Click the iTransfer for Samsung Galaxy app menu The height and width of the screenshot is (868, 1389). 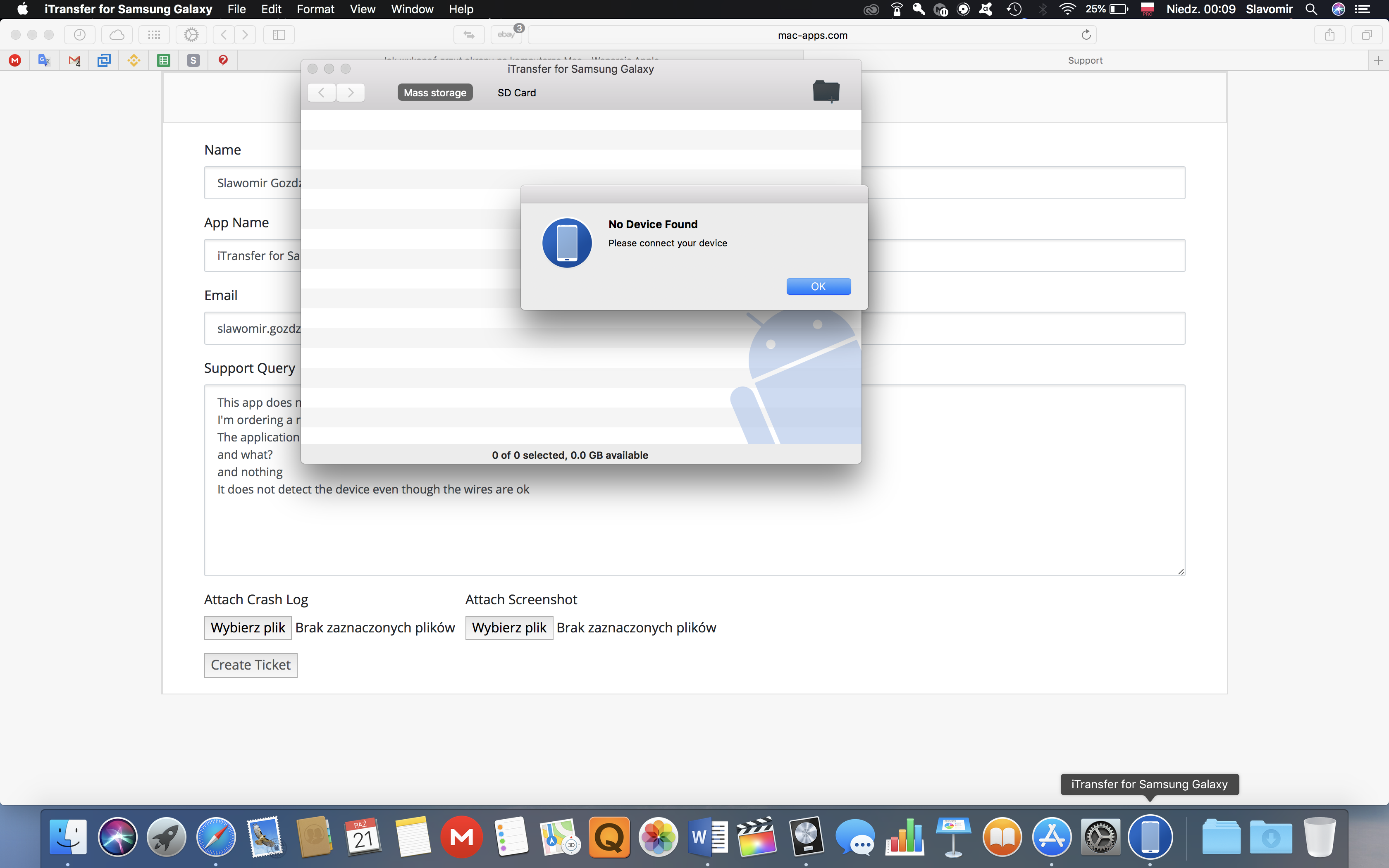[128, 9]
